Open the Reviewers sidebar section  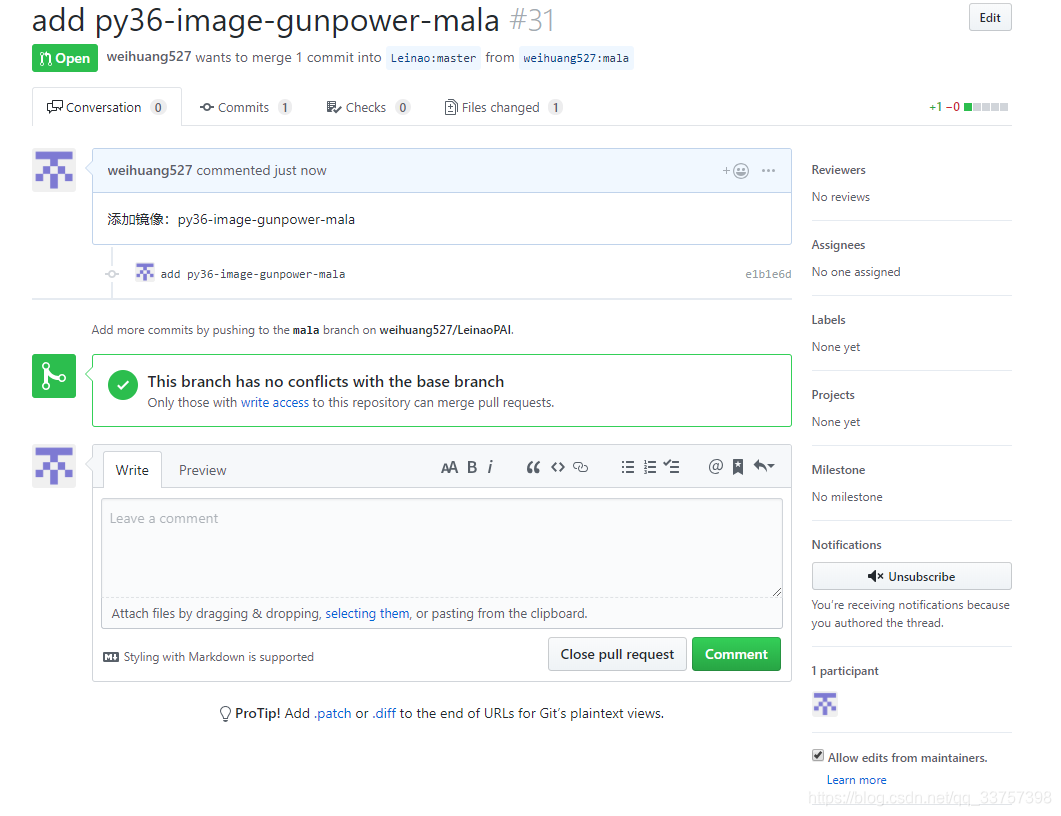tap(838, 170)
